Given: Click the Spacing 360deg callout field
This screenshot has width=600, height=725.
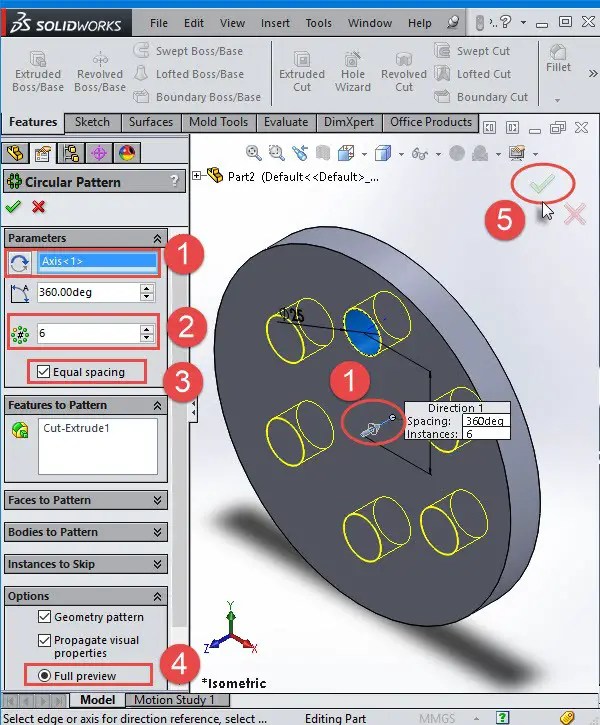Looking at the screenshot, I should click(486, 421).
